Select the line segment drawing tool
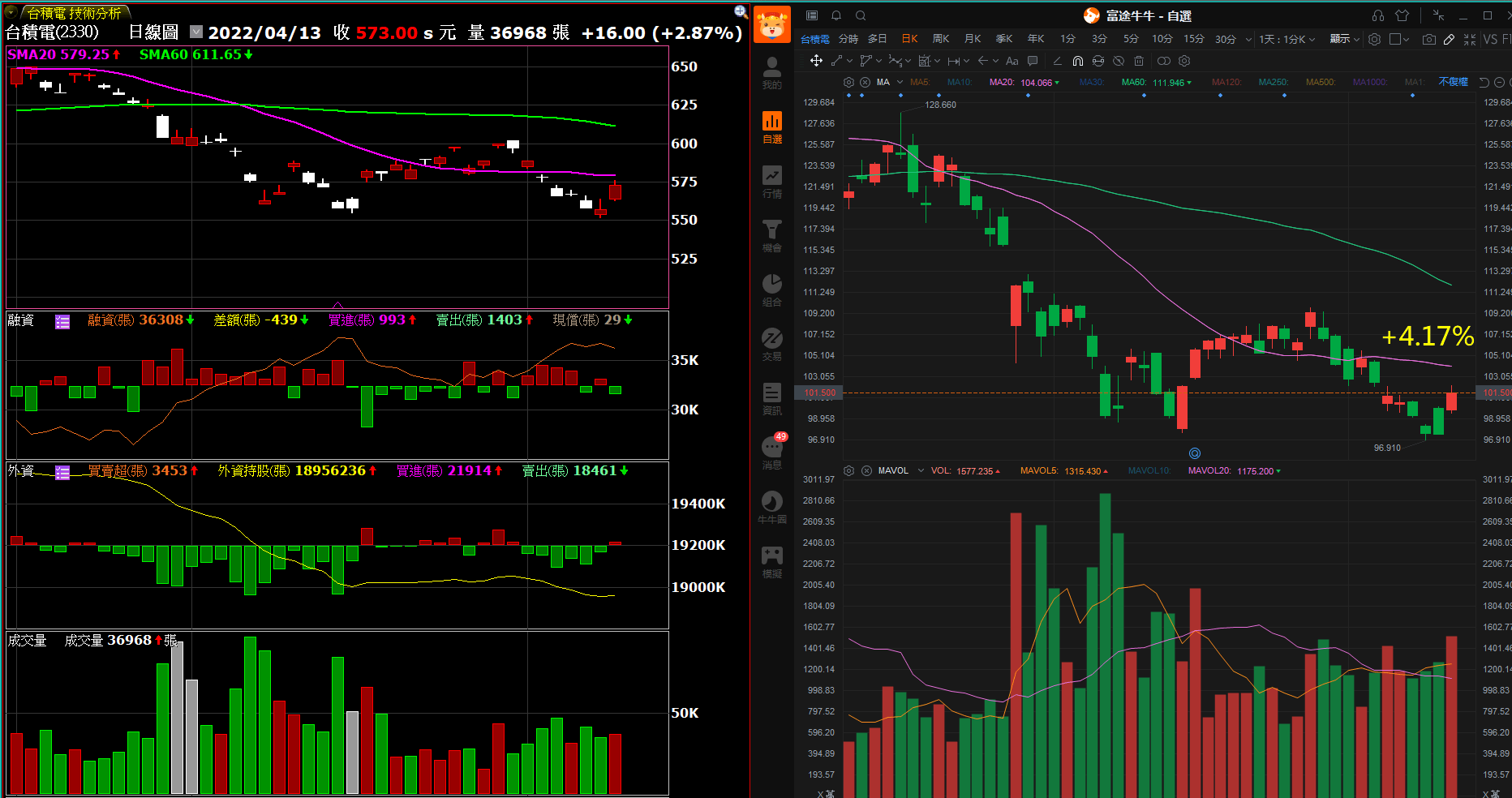The width and height of the screenshot is (1512, 798). 837,61
